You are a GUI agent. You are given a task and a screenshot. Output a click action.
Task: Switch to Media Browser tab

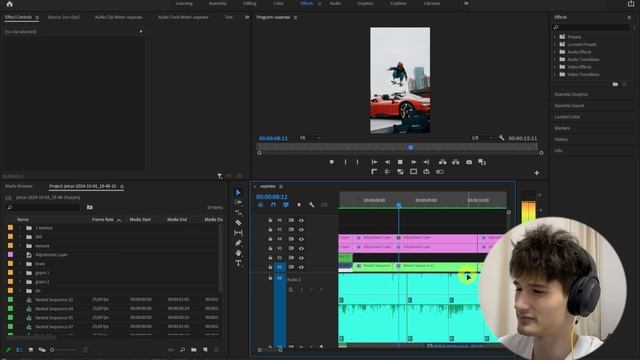click(19, 186)
